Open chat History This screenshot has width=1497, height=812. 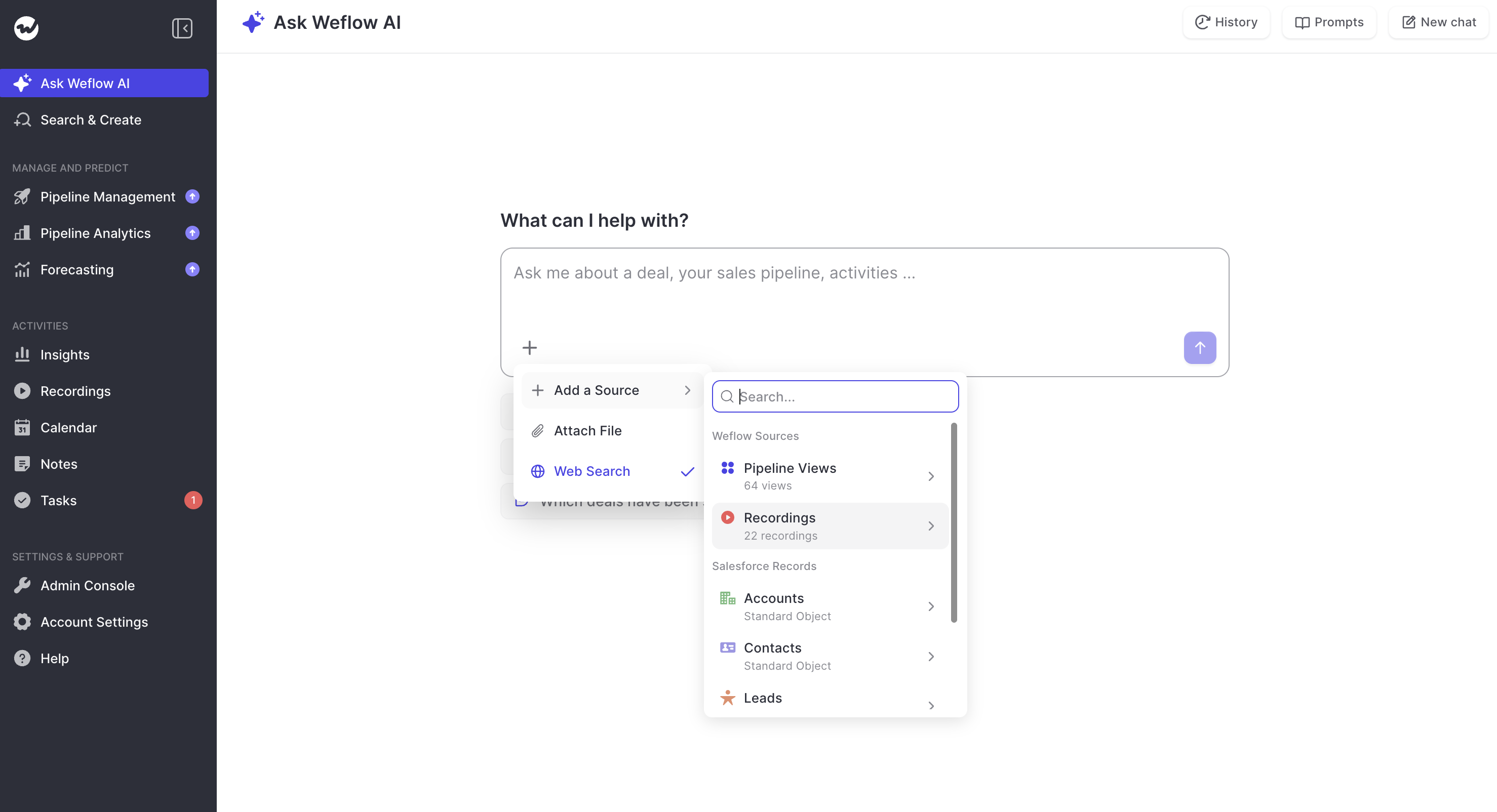coord(1226,22)
